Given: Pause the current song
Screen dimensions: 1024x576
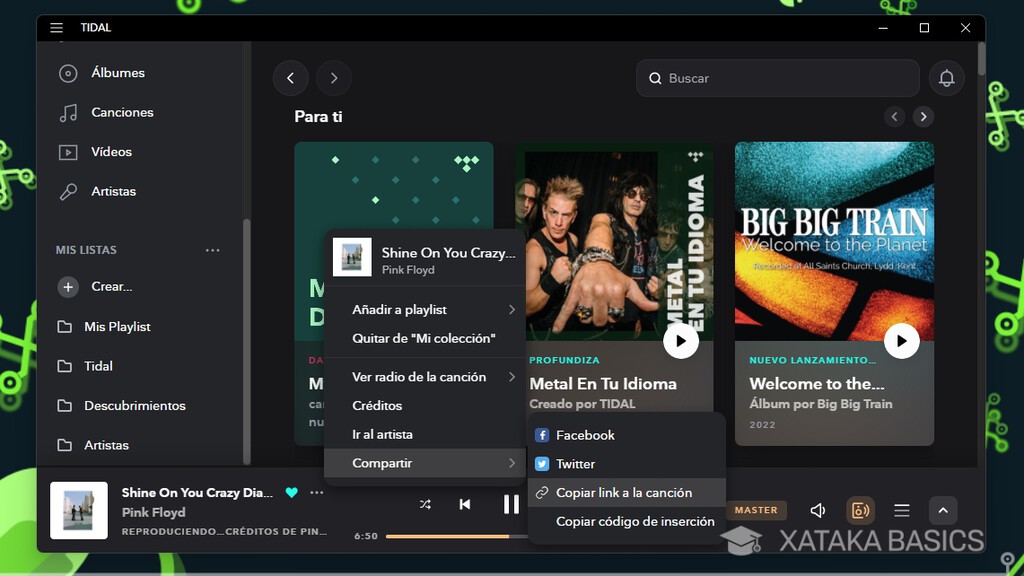Looking at the screenshot, I should click(511, 504).
